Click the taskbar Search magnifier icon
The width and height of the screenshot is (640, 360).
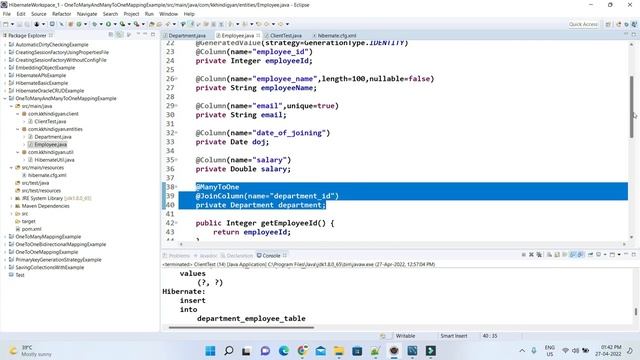(229, 351)
